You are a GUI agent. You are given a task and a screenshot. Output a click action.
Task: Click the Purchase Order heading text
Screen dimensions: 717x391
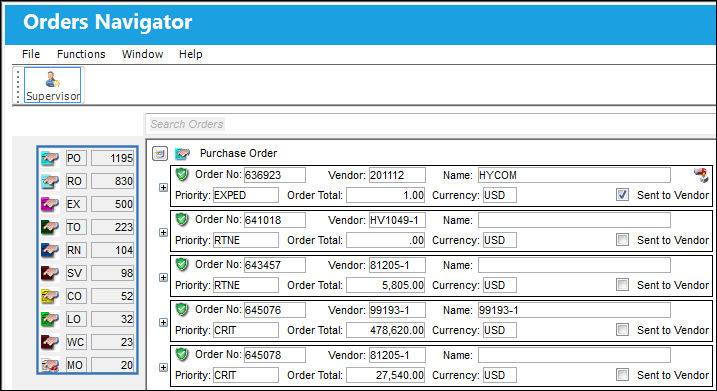tap(238, 153)
